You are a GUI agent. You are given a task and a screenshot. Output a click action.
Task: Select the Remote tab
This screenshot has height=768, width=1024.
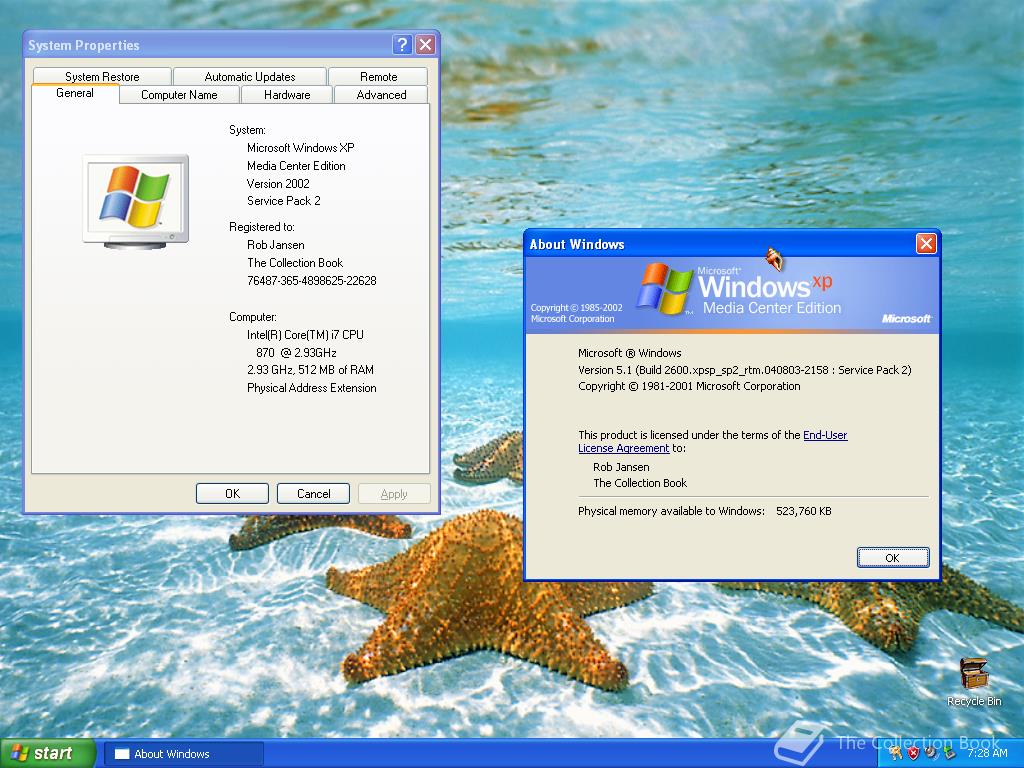pos(378,76)
